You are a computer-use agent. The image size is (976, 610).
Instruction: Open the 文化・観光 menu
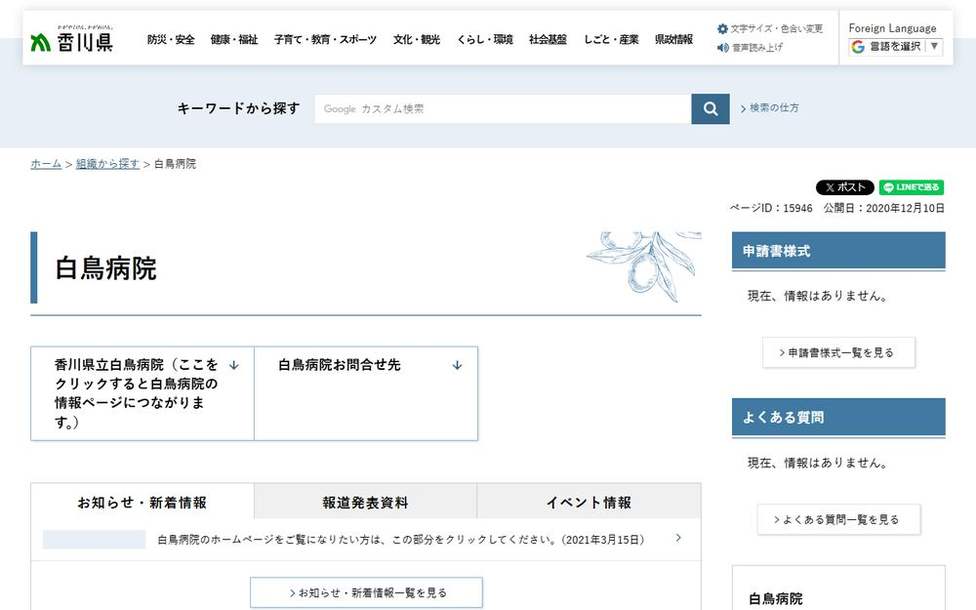[416, 39]
